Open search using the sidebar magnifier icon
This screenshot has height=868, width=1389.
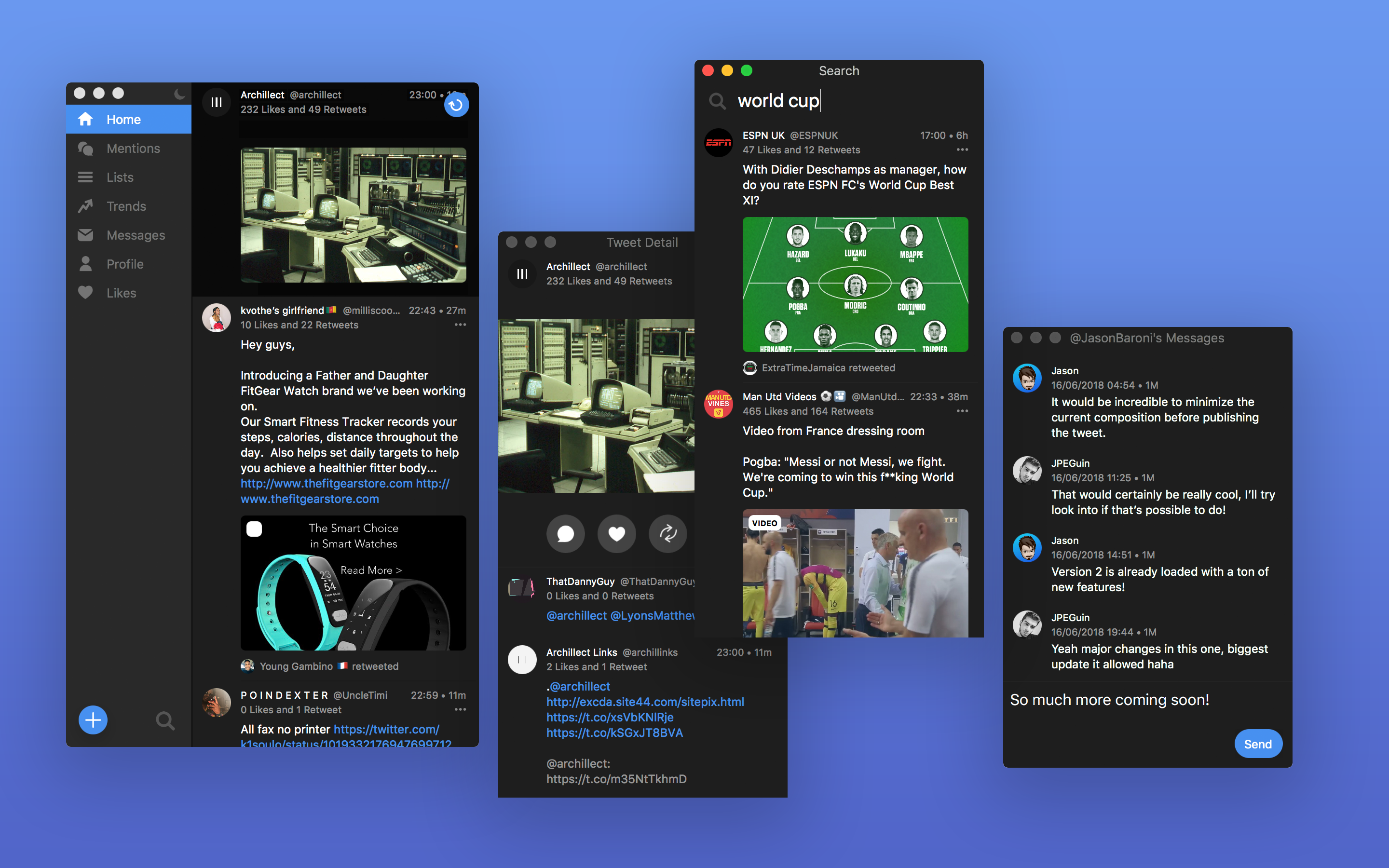[165, 720]
